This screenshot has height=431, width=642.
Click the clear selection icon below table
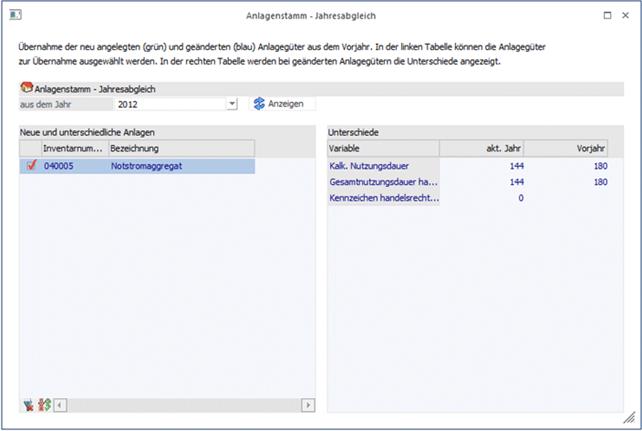(28, 405)
